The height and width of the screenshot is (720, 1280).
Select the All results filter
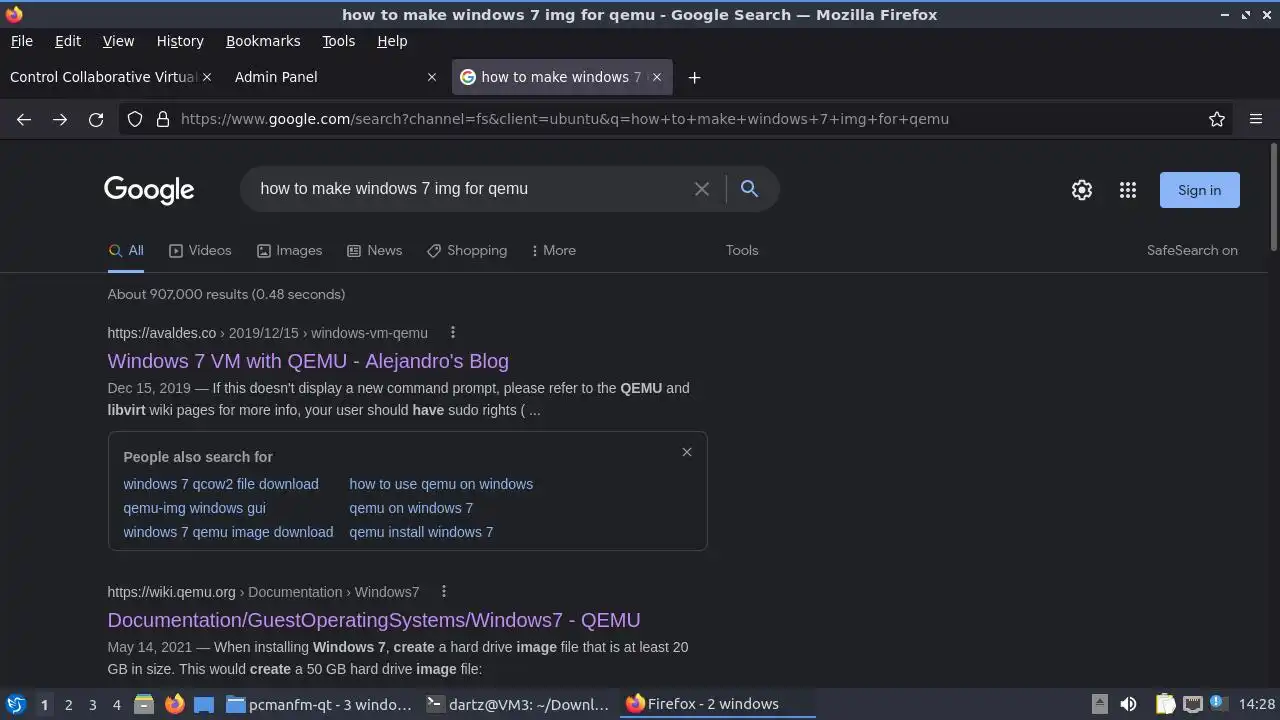tap(126, 251)
